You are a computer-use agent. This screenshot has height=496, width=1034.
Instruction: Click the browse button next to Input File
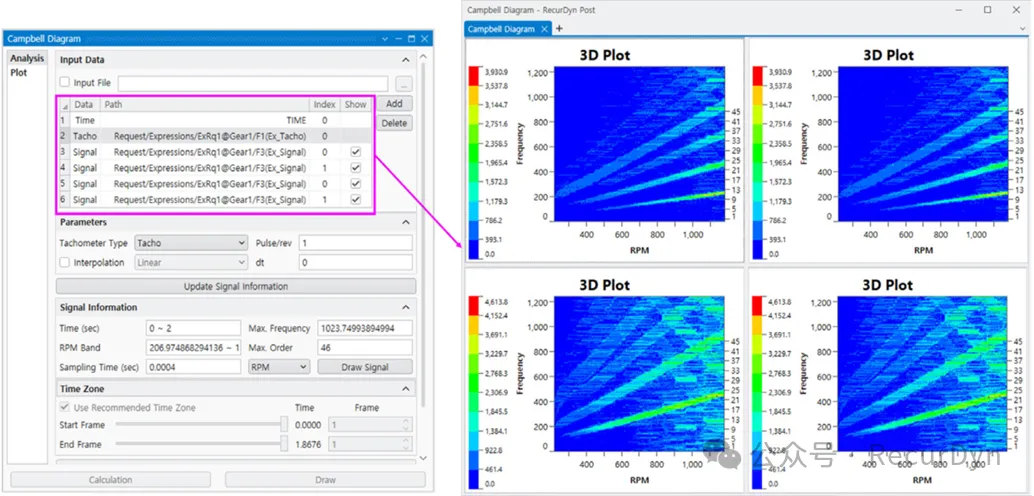pyautogui.click(x=404, y=84)
